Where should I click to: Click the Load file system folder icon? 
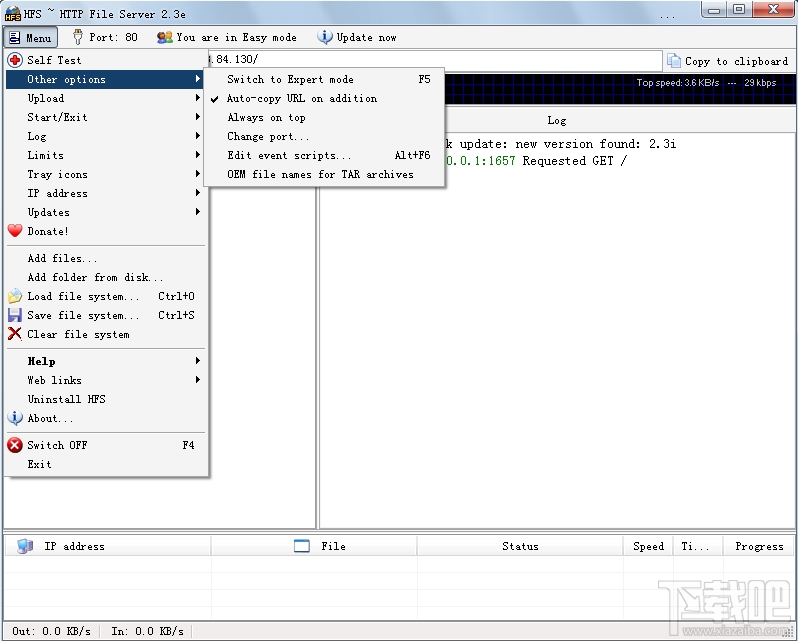(x=15, y=296)
